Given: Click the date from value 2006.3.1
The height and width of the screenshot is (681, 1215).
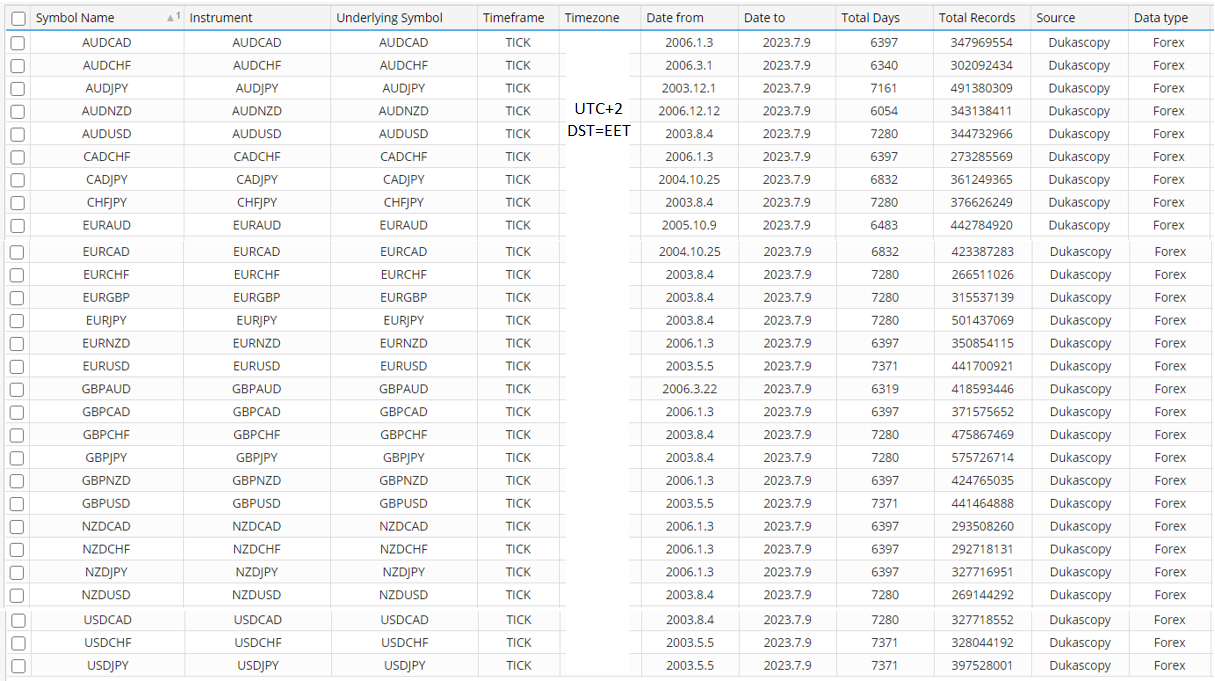Looking at the screenshot, I should [x=689, y=66].
